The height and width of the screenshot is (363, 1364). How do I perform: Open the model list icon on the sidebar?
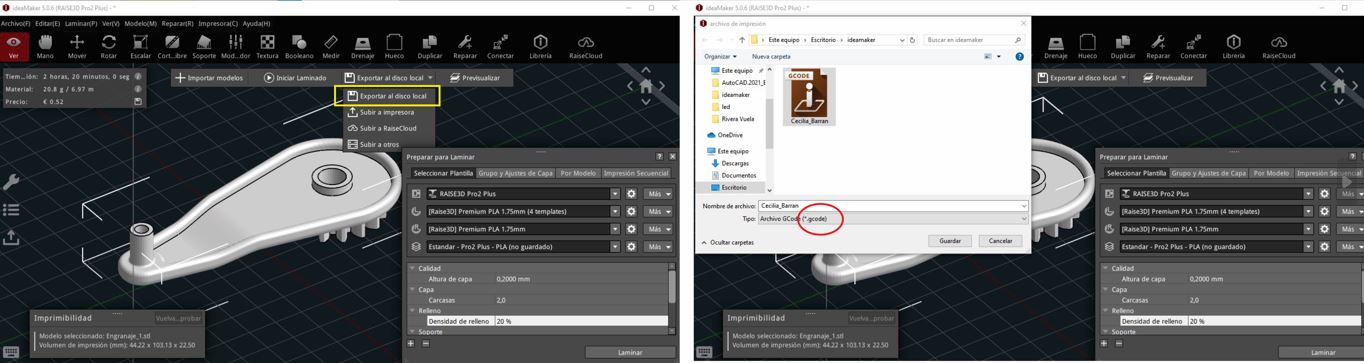tap(11, 209)
